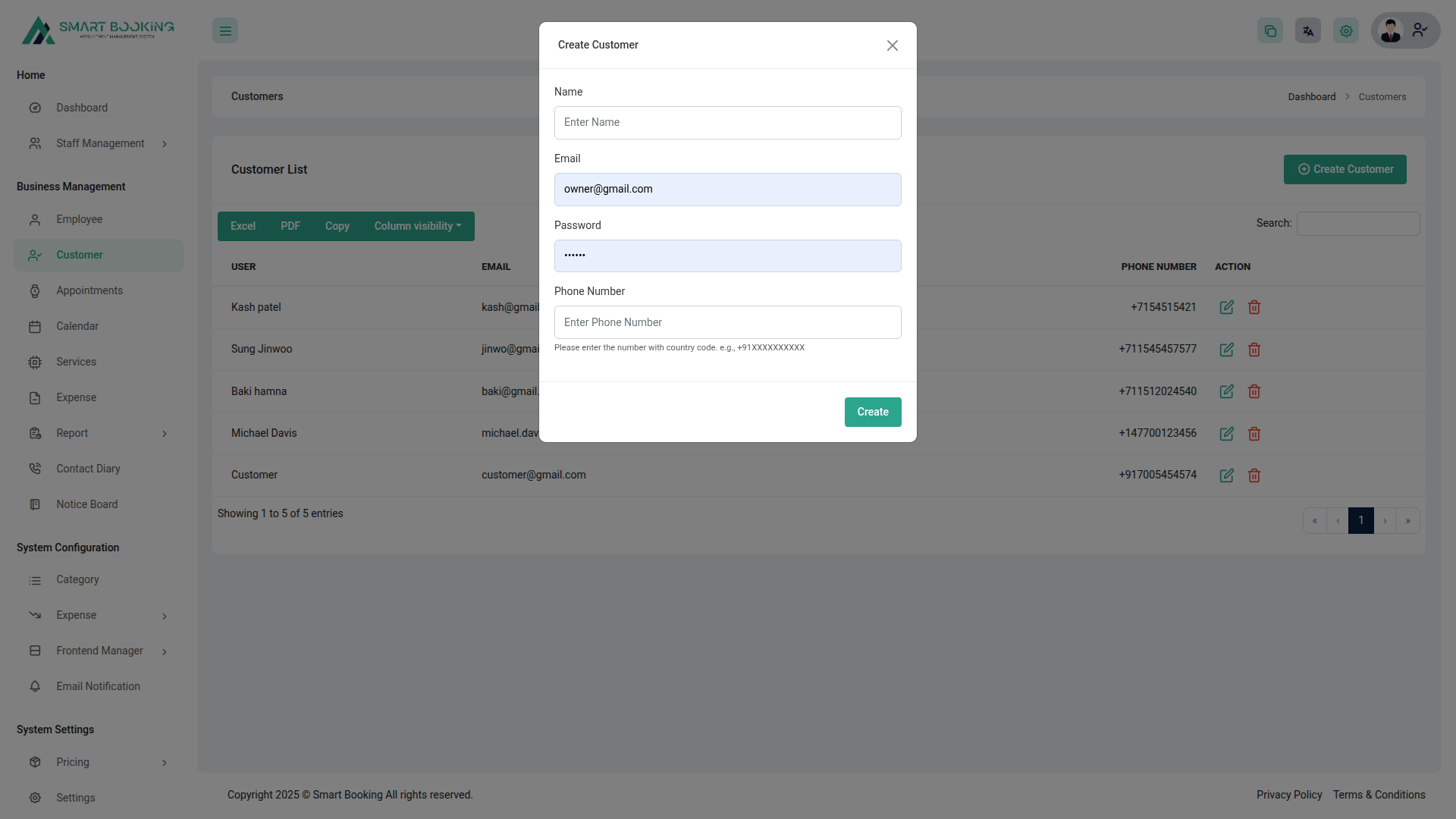Image resolution: width=1456 pixels, height=819 pixels.
Task: Open the settings gear in the header
Action: click(x=1345, y=30)
